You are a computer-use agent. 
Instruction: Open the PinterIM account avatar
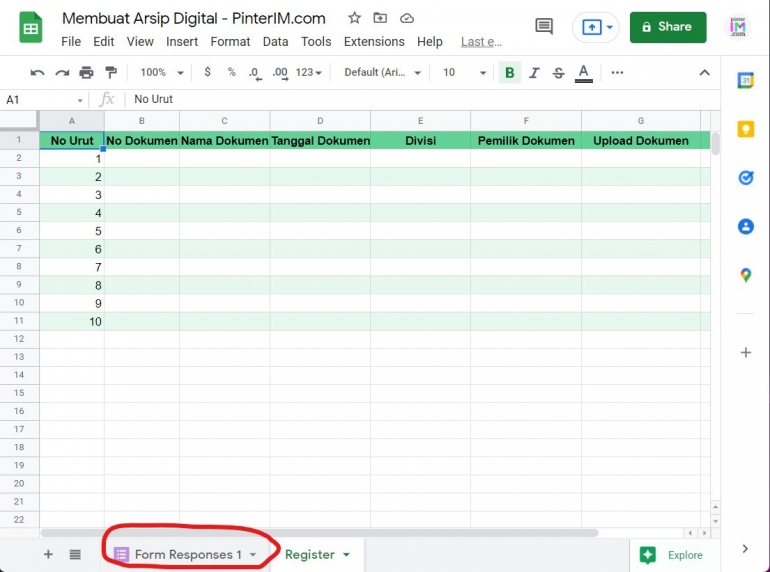pyautogui.click(x=738, y=27)
